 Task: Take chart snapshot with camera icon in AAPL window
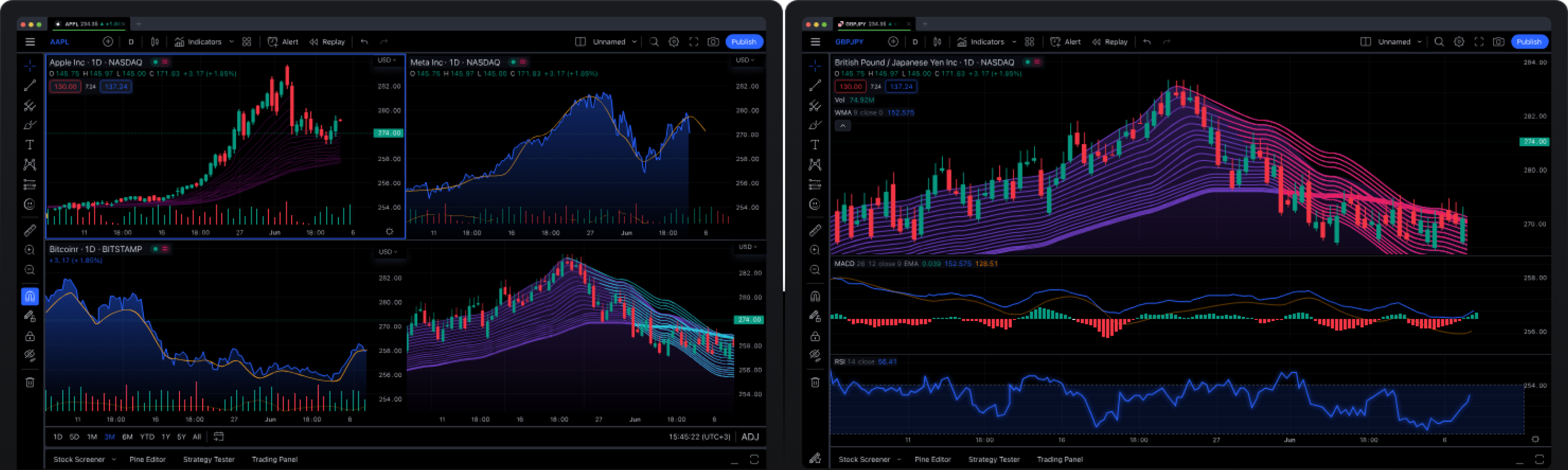pyautogui.click(x=713, y=42)
